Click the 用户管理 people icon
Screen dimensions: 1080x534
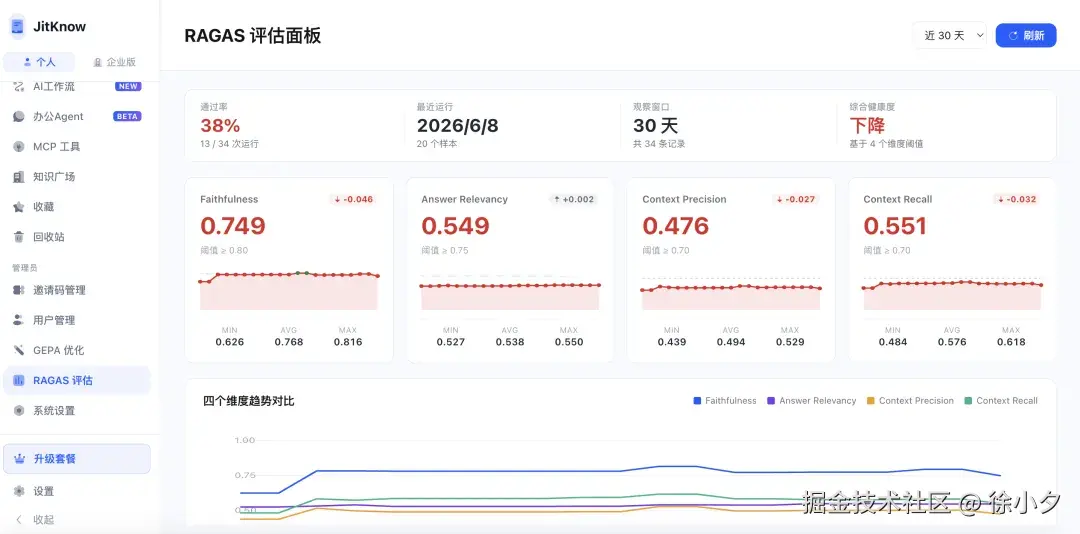pos(19,320)
